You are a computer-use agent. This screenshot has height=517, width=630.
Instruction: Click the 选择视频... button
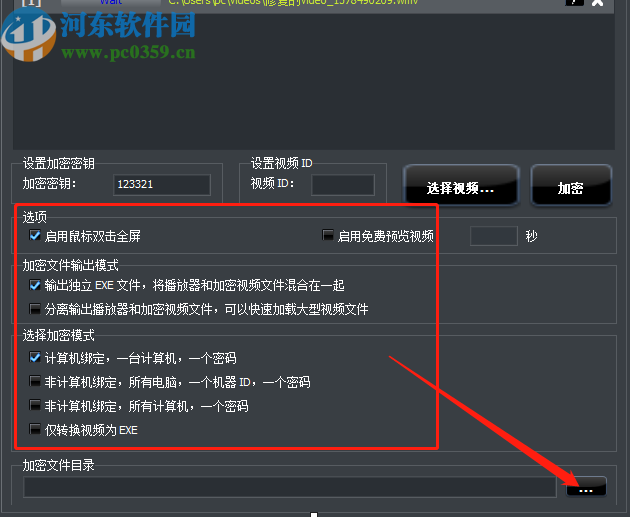[461, 185]
